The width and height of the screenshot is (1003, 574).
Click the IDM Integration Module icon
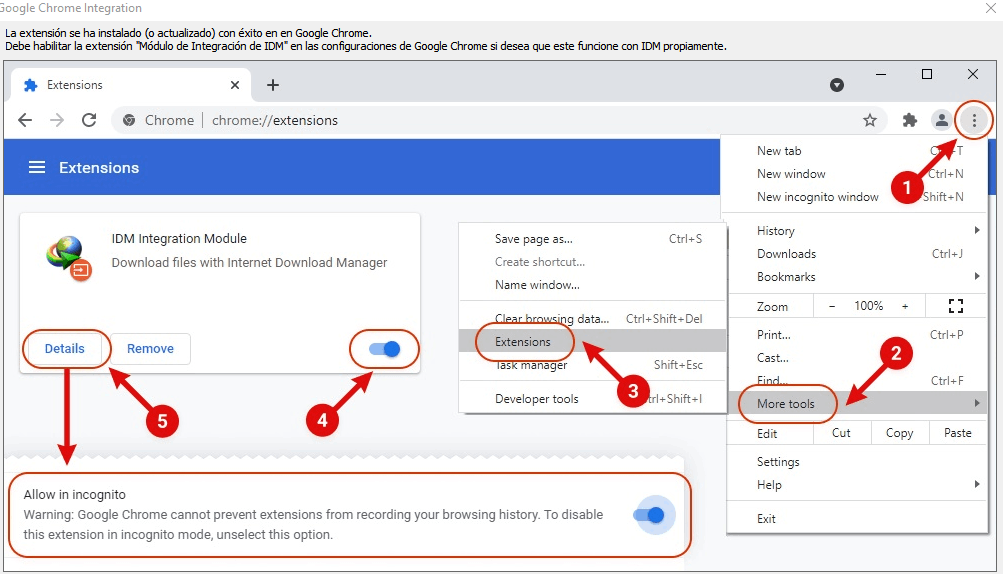[x=68, y=258]
